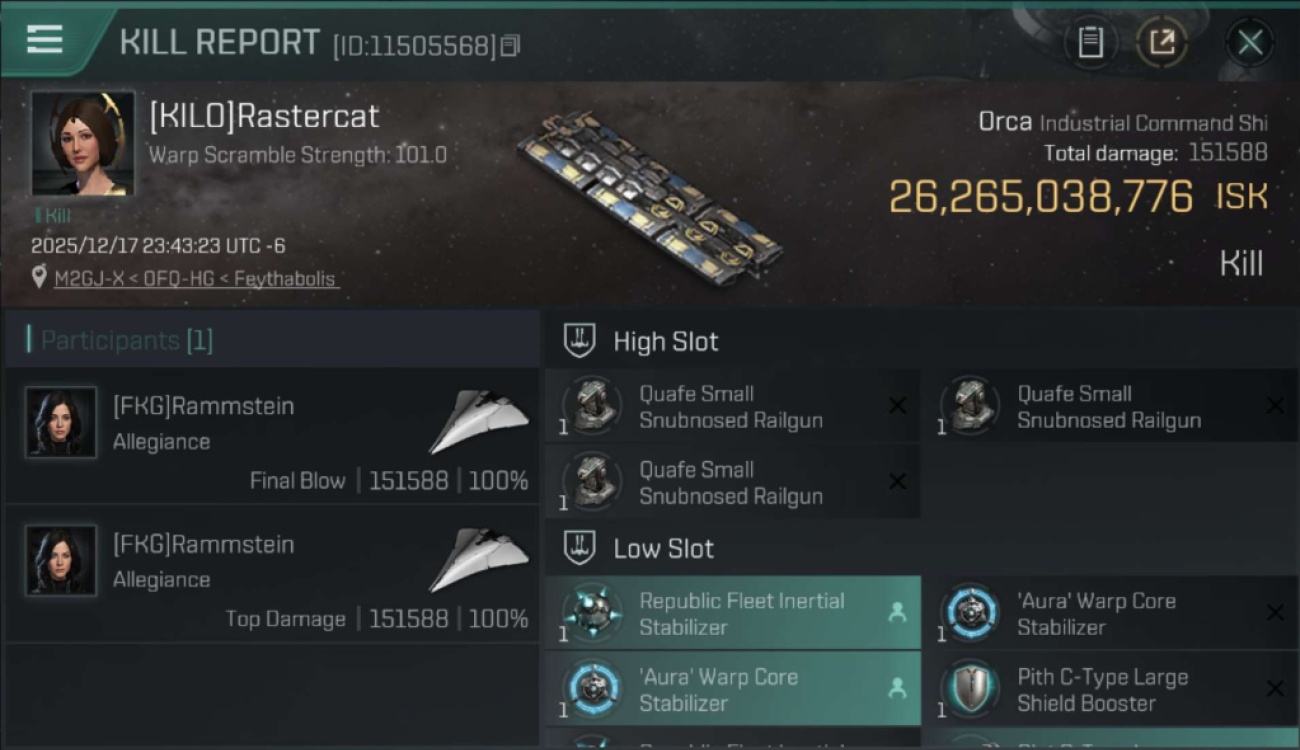This screenshot has width=1300, height=750.
Task: Open the hamburger menu
Action: (45, 40)
